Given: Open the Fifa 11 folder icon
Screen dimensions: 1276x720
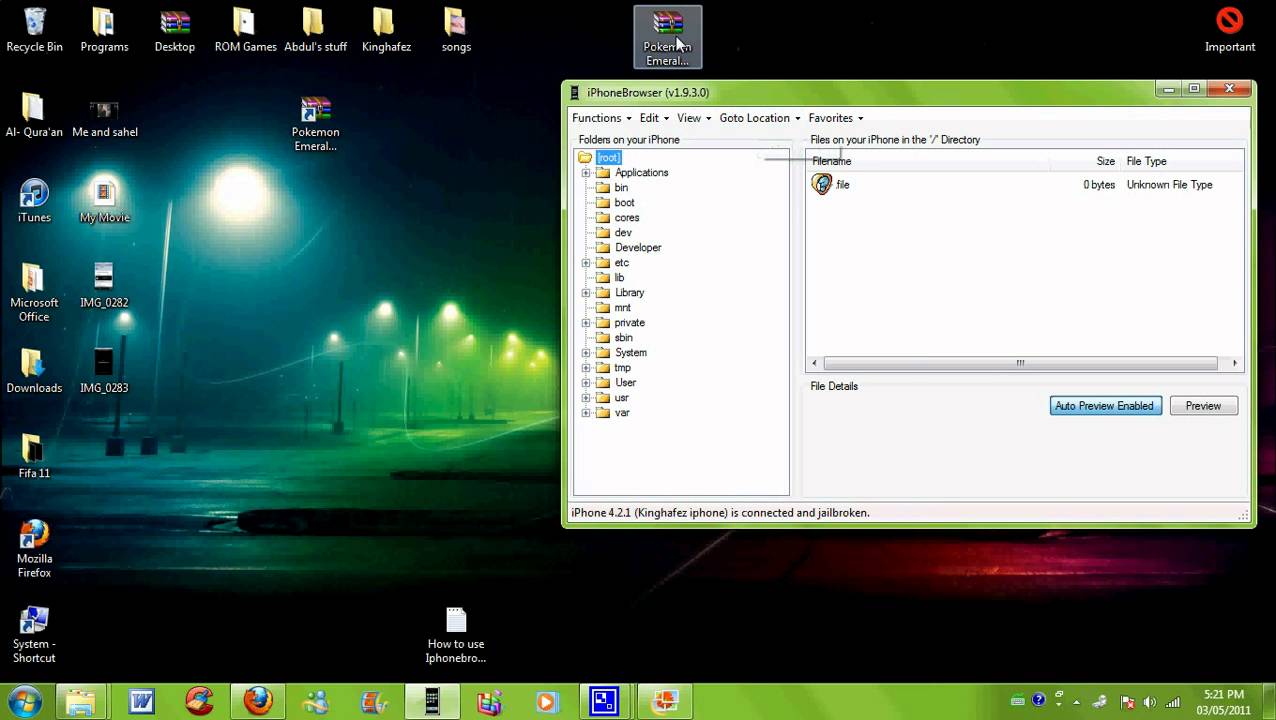Looking at the screenshot, I should pos(34,457).
